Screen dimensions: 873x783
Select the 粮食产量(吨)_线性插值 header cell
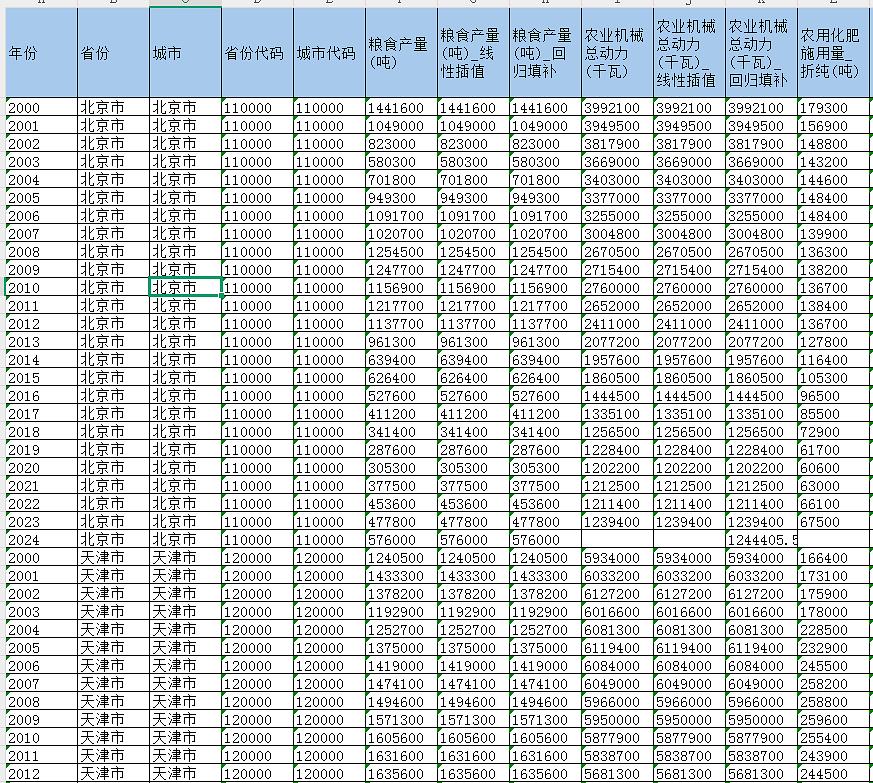click(x=473, y=53)
